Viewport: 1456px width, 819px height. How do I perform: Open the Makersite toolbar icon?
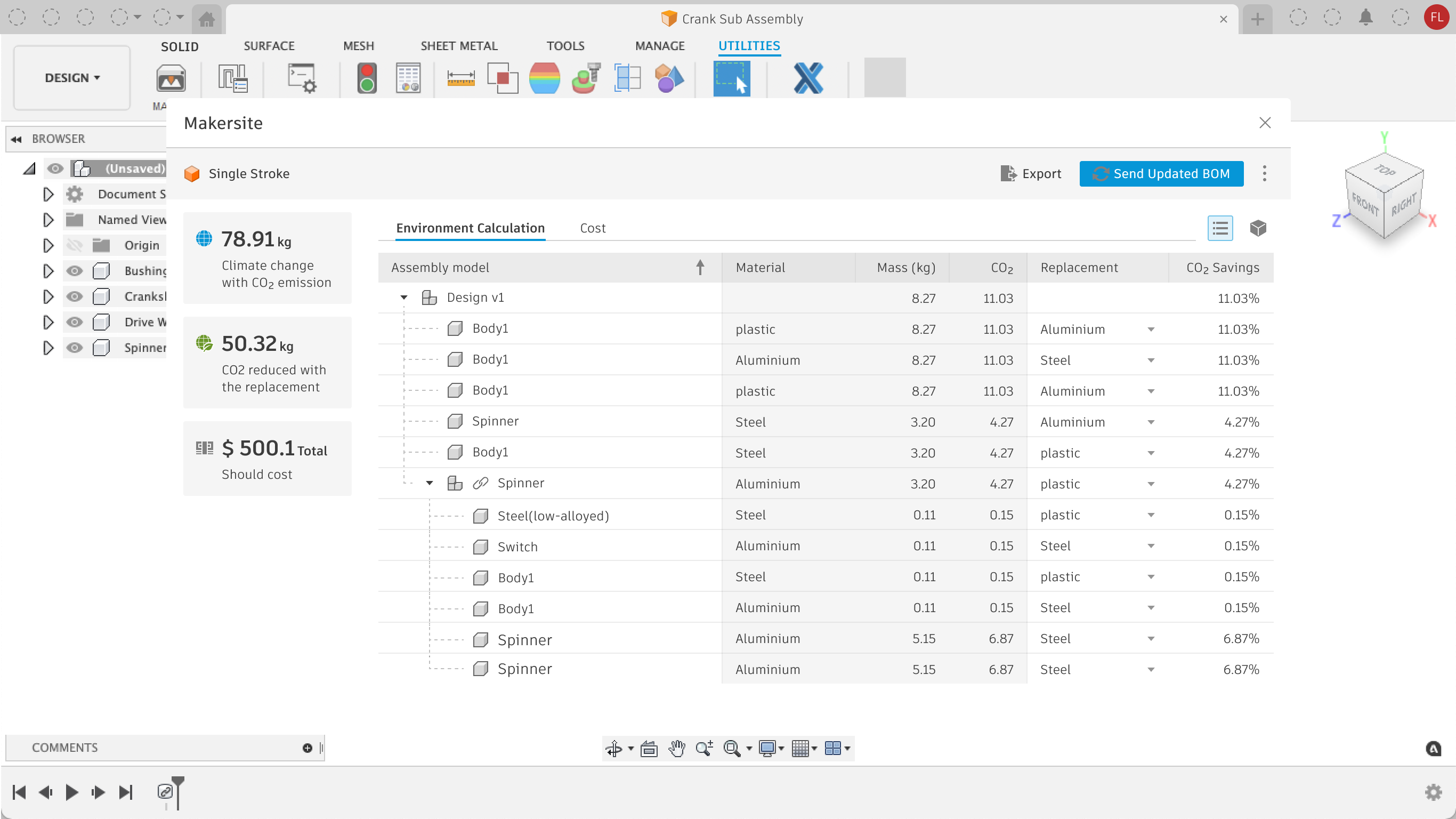pos(171,78)
